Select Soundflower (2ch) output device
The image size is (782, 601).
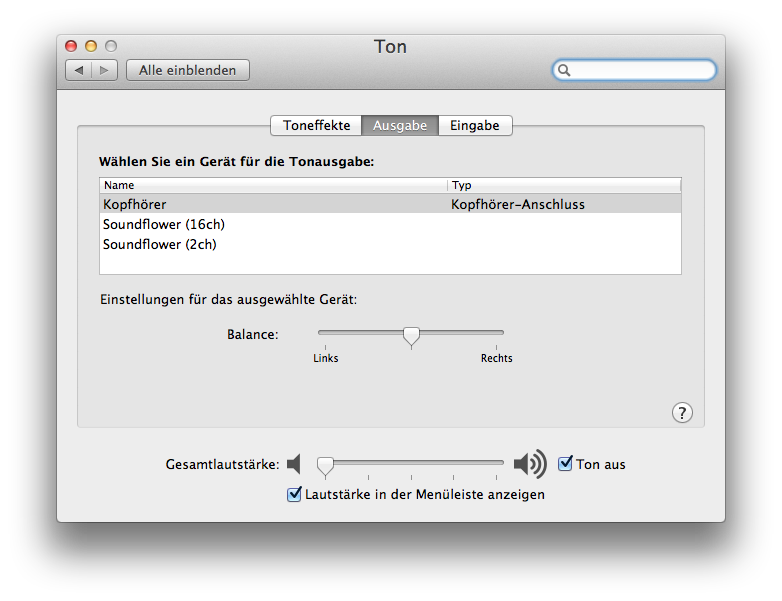pos(390,244)
